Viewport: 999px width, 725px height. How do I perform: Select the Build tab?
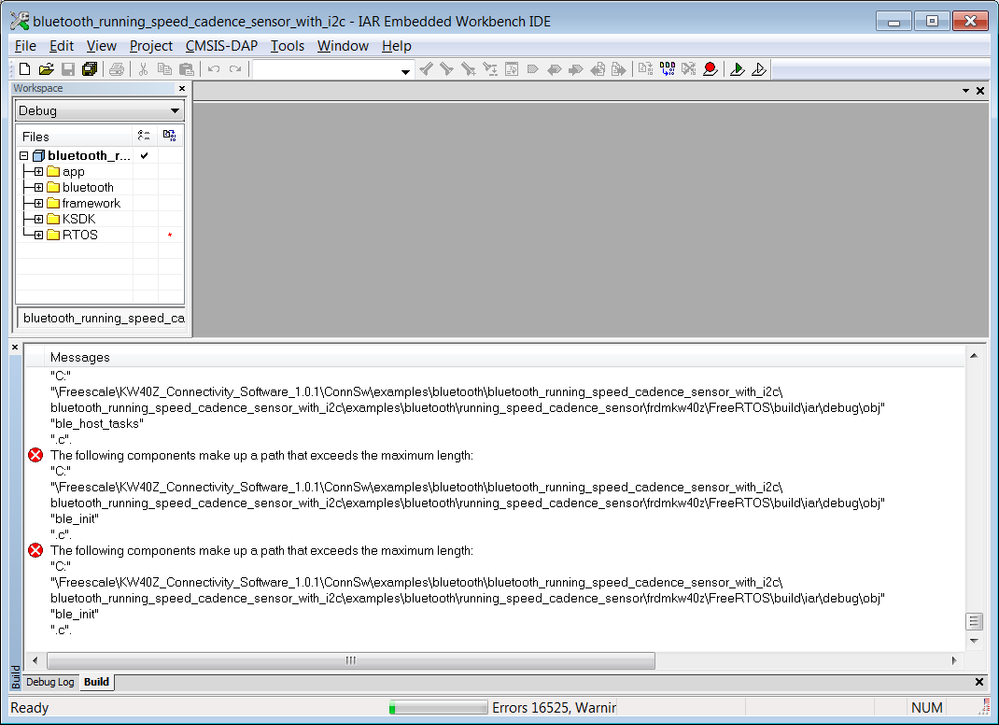(x=97, y=682)
